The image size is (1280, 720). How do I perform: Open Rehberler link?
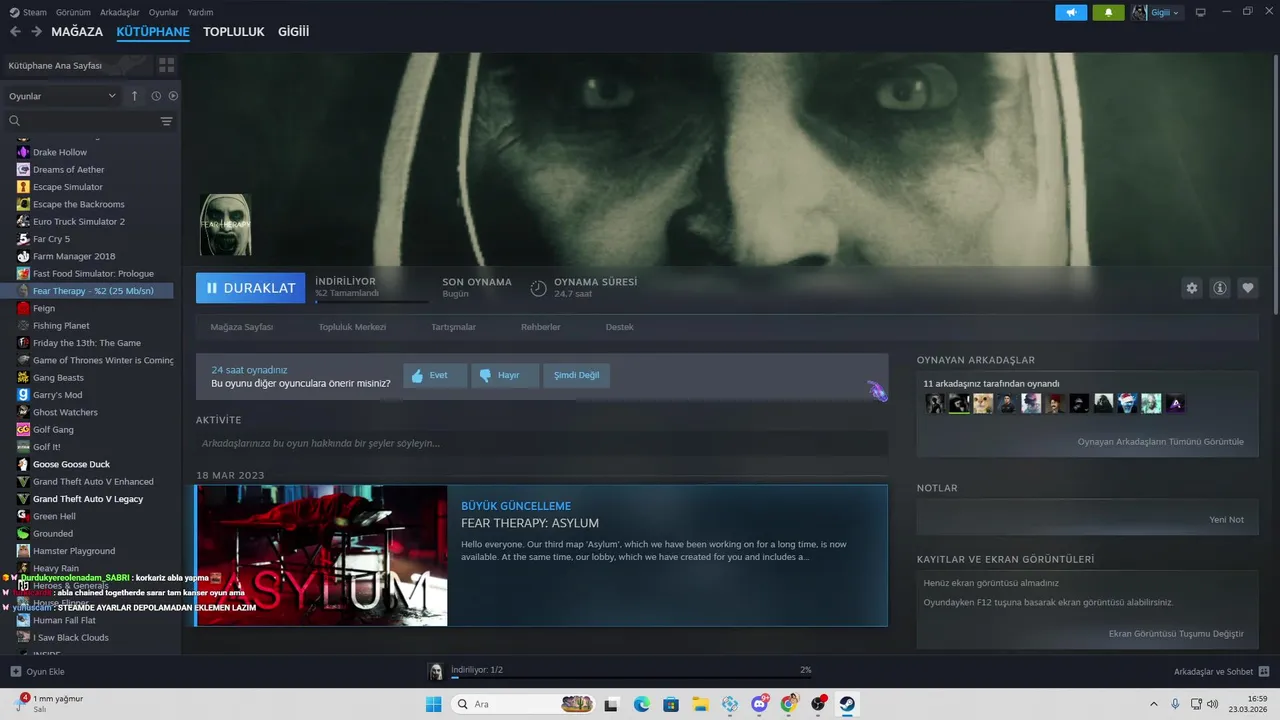click(x=541, y=327)
